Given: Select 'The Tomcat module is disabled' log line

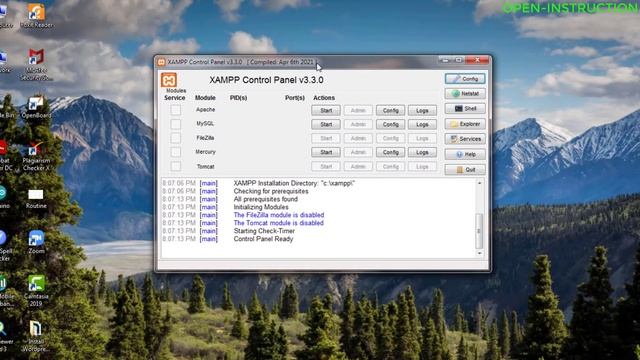Looking at the screenshot, I should pos(278,223).
